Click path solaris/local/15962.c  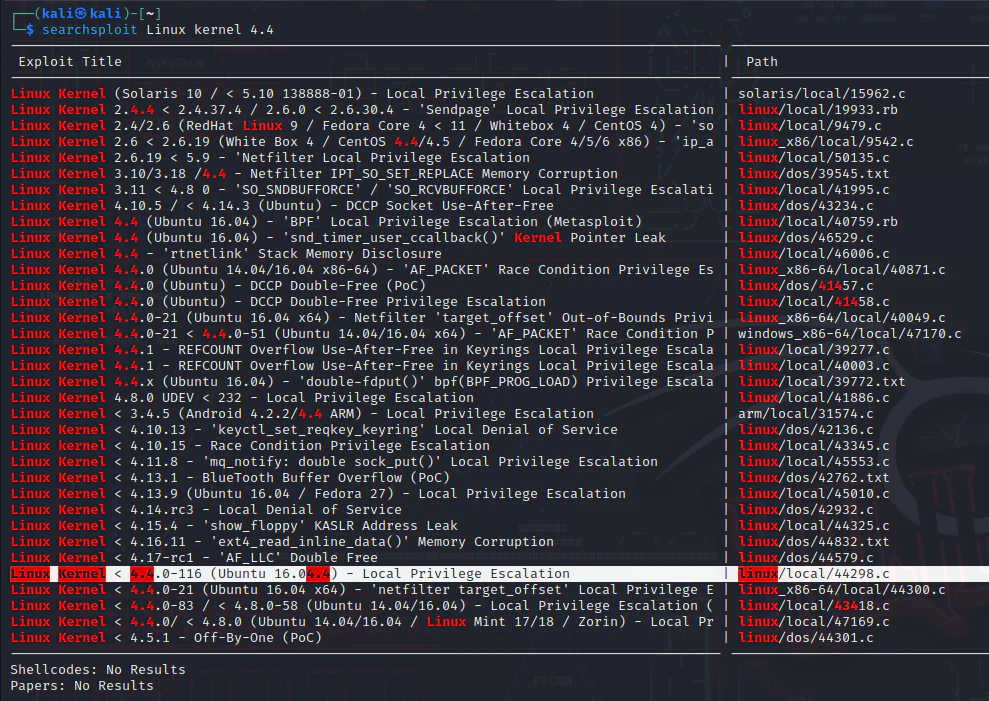822,93
